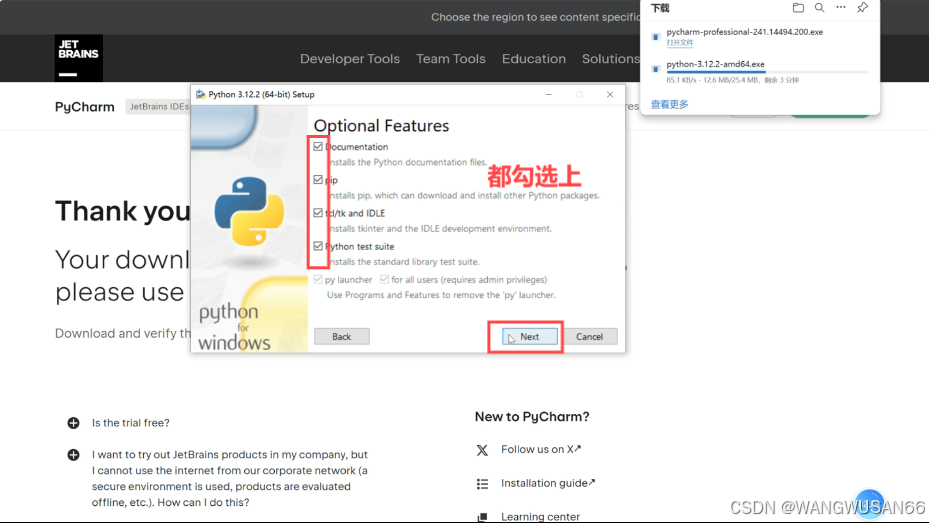Click the Next button in Python Setup
Image resolution: width=929 pixels, height=523 pixels.
530,336
